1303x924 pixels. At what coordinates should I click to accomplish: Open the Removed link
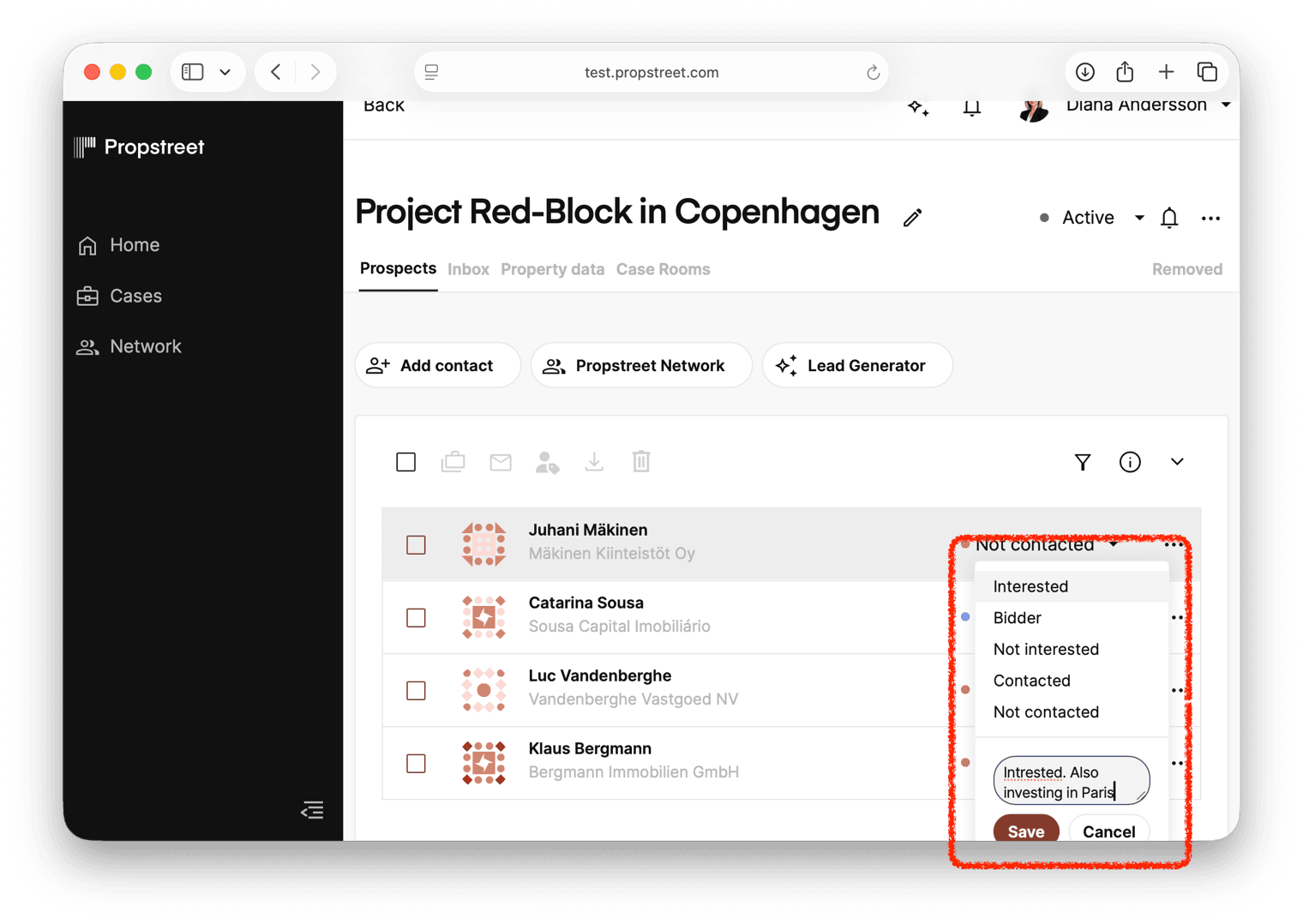[1187, 269]
